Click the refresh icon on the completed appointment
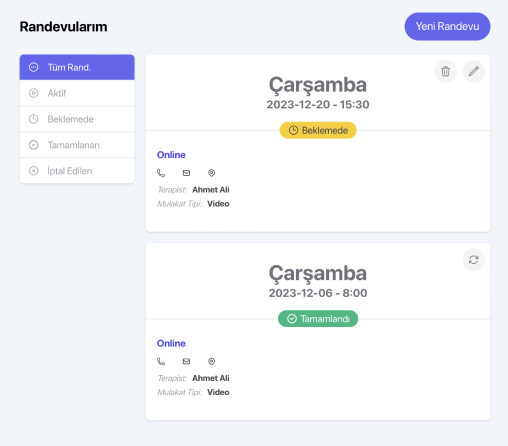Image resolution: width=508 pixels, height=446 pixels. click(x=473, y=260)
